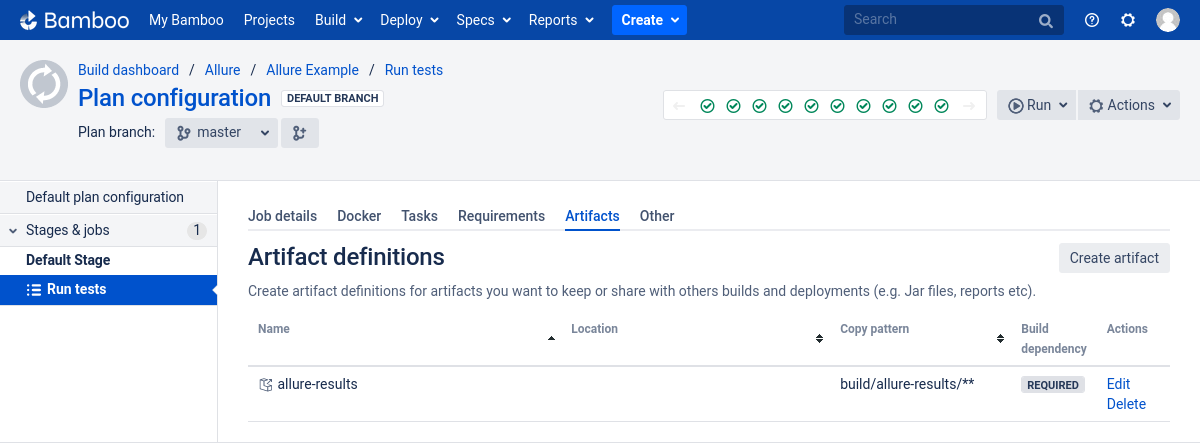Open the Run tests breadcrumb link
1200x443 pixels.
414,70
